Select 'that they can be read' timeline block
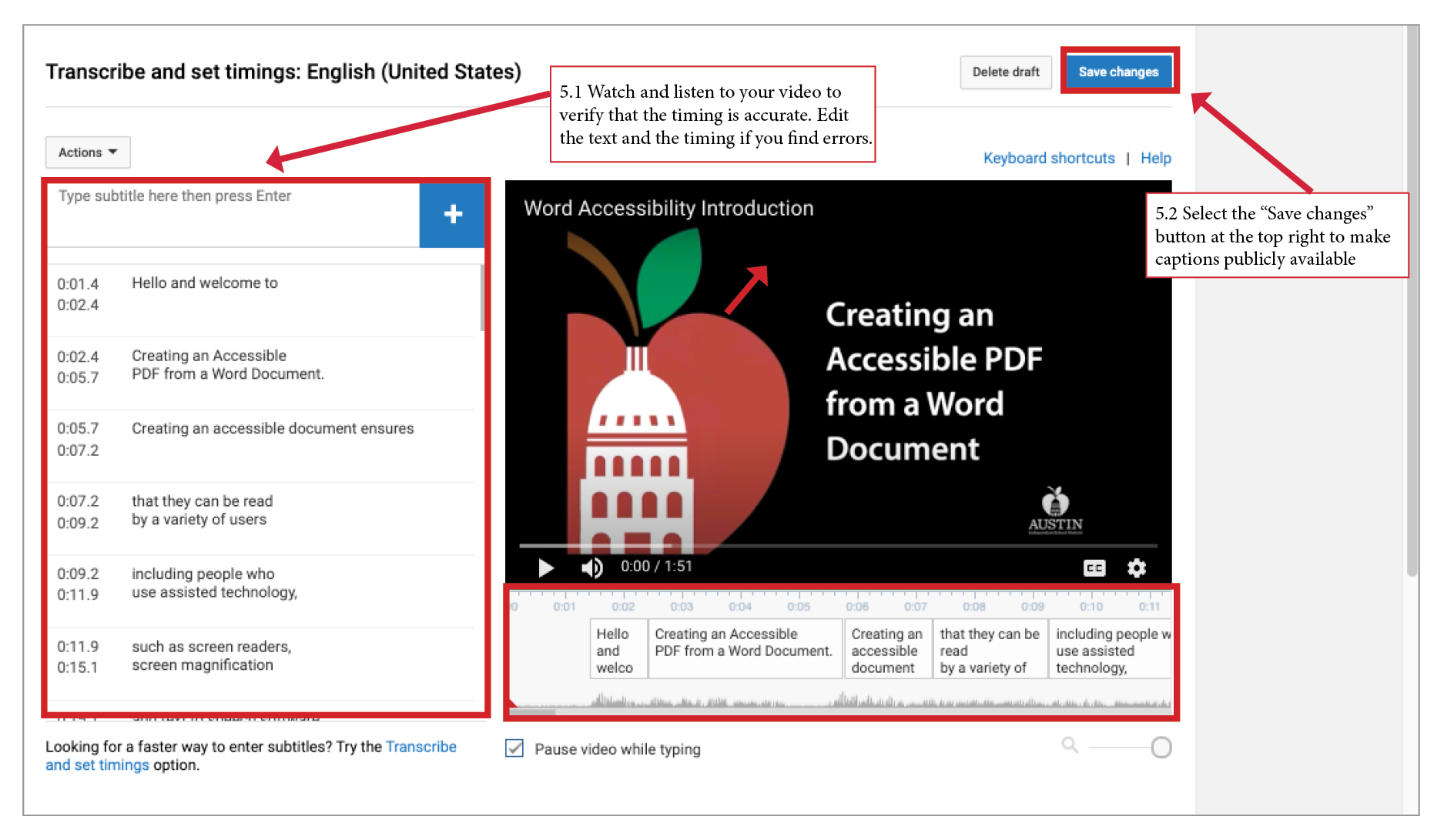Image resolution: width=1444 pixels, height=840 pixels. click(x=989, y=649)
